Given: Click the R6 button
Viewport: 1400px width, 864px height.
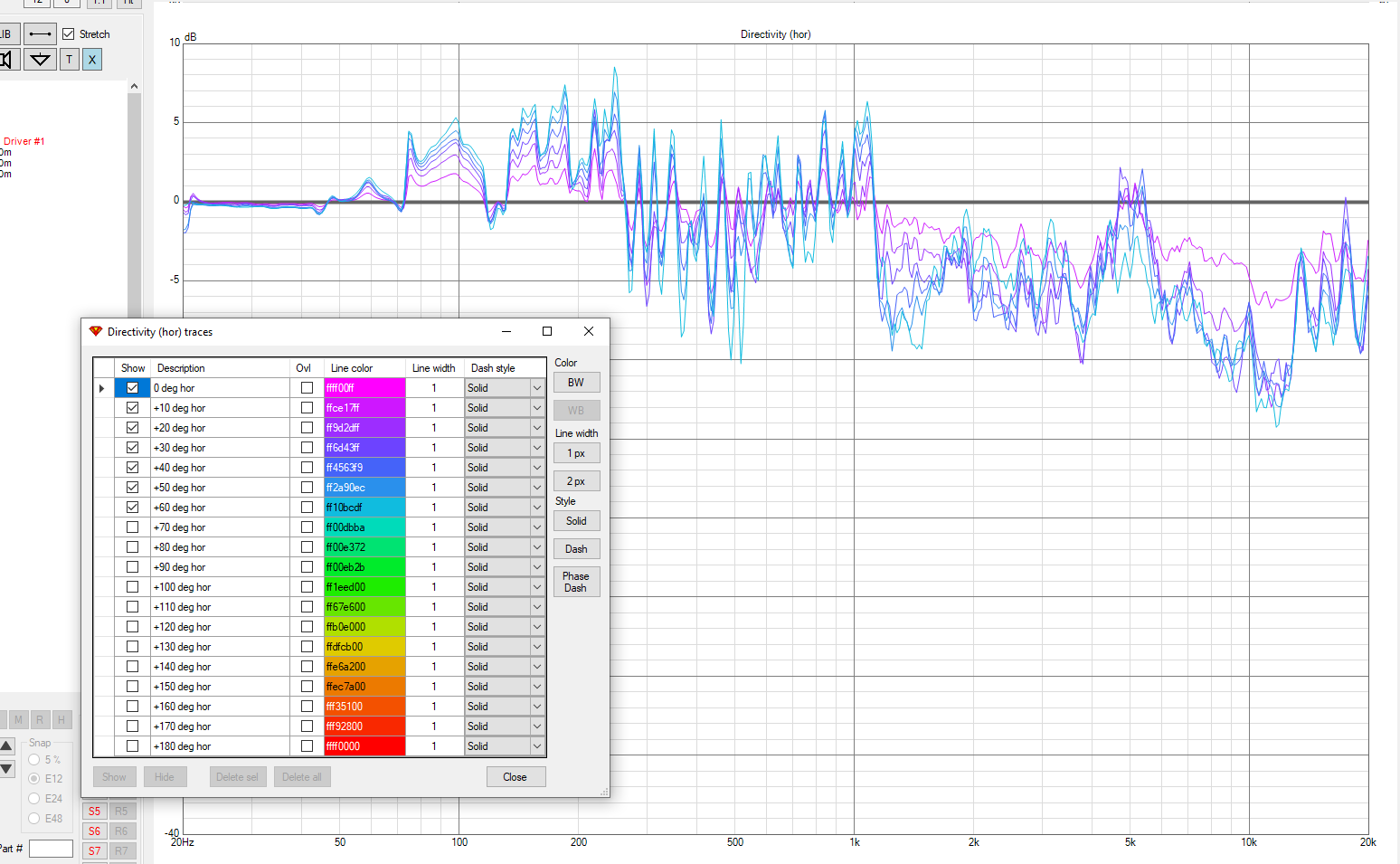Looking at the screenshot, I should [x=121, y=831].
